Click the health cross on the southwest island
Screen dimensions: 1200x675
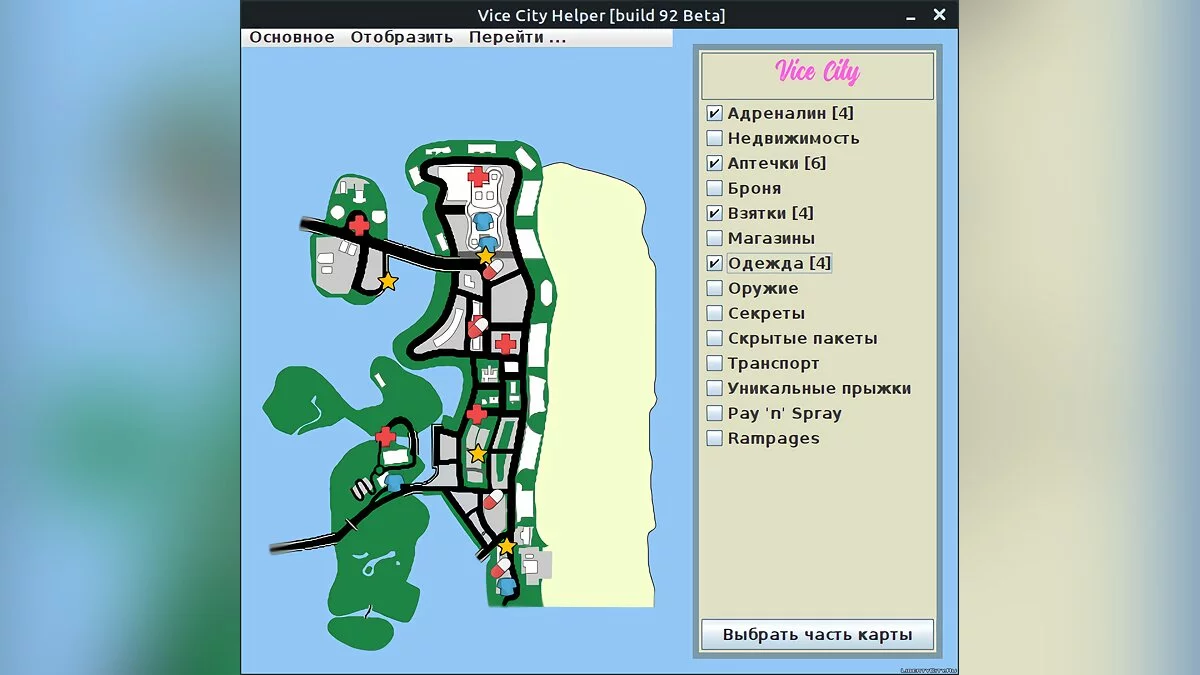pos(385,435)
